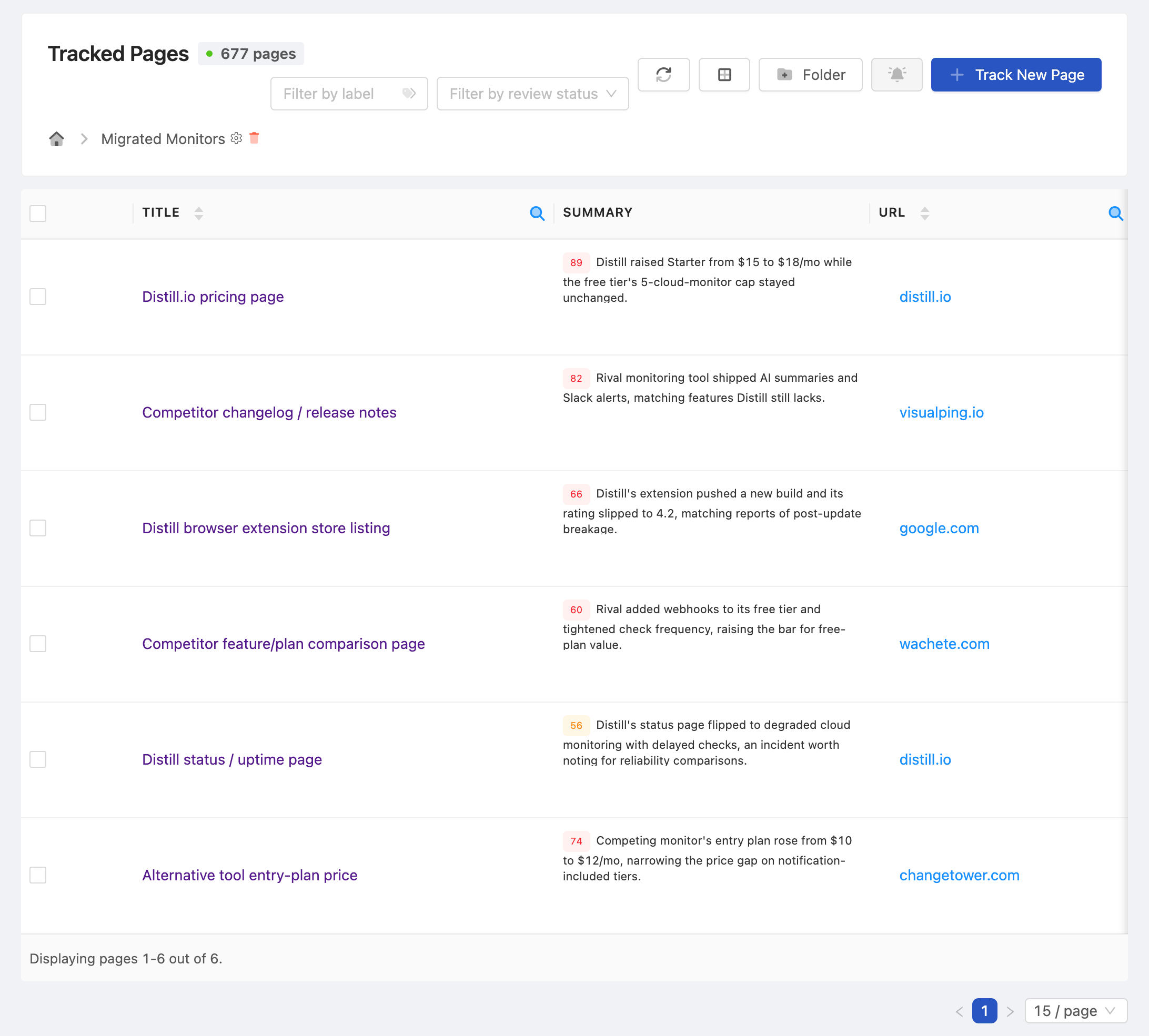Click score badge 60
Screen dimensions: 1149x1036
pos(576,610)
